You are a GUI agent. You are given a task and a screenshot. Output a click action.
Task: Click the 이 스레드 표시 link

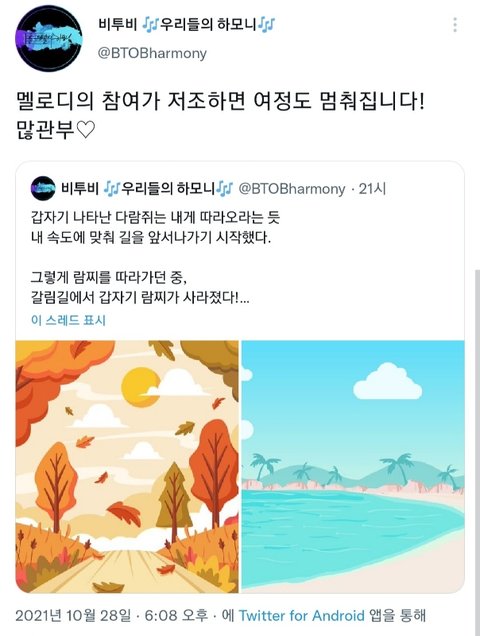click(x=68, y=320)
